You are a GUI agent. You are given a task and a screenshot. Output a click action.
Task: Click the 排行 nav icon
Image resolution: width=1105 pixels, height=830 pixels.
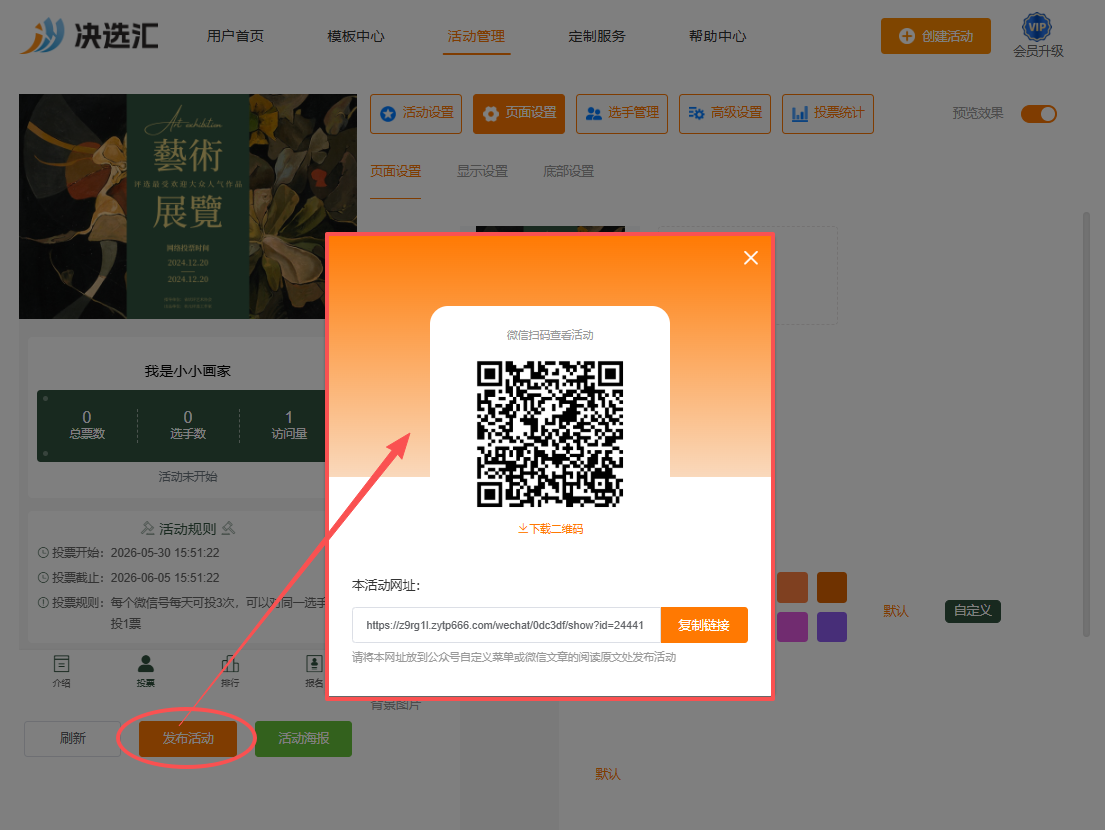pos(230,671)
